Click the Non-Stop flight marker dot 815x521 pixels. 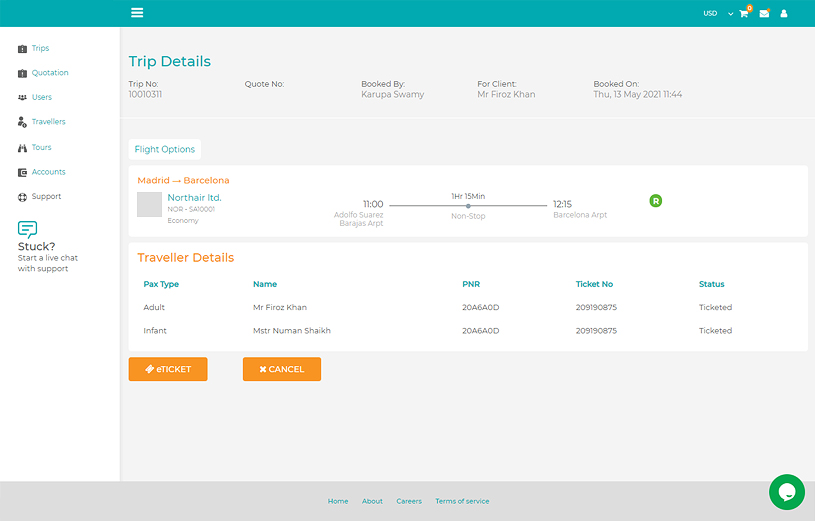point(468,206)
